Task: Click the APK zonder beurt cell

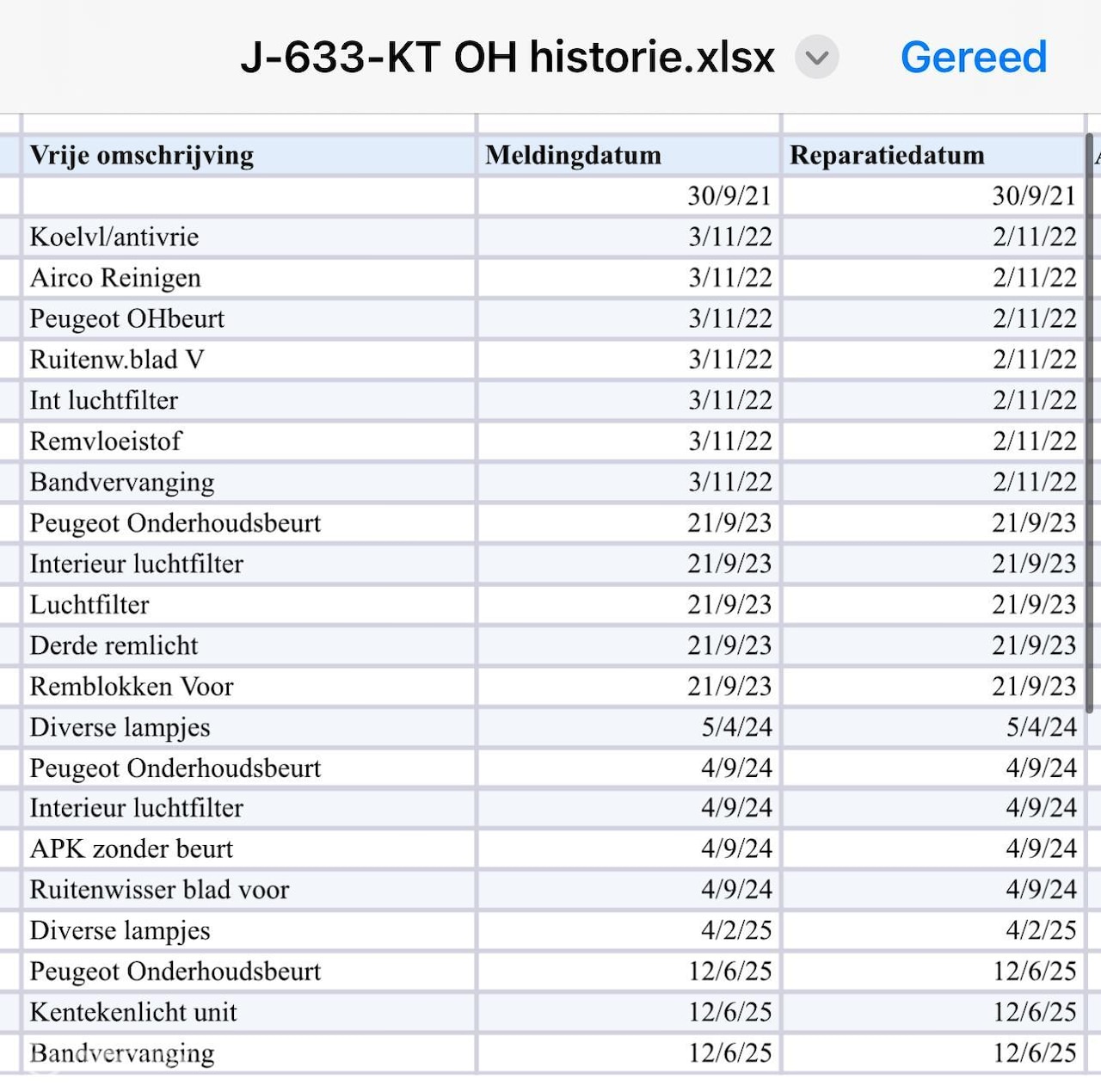Action: click(x=248, y=849)
